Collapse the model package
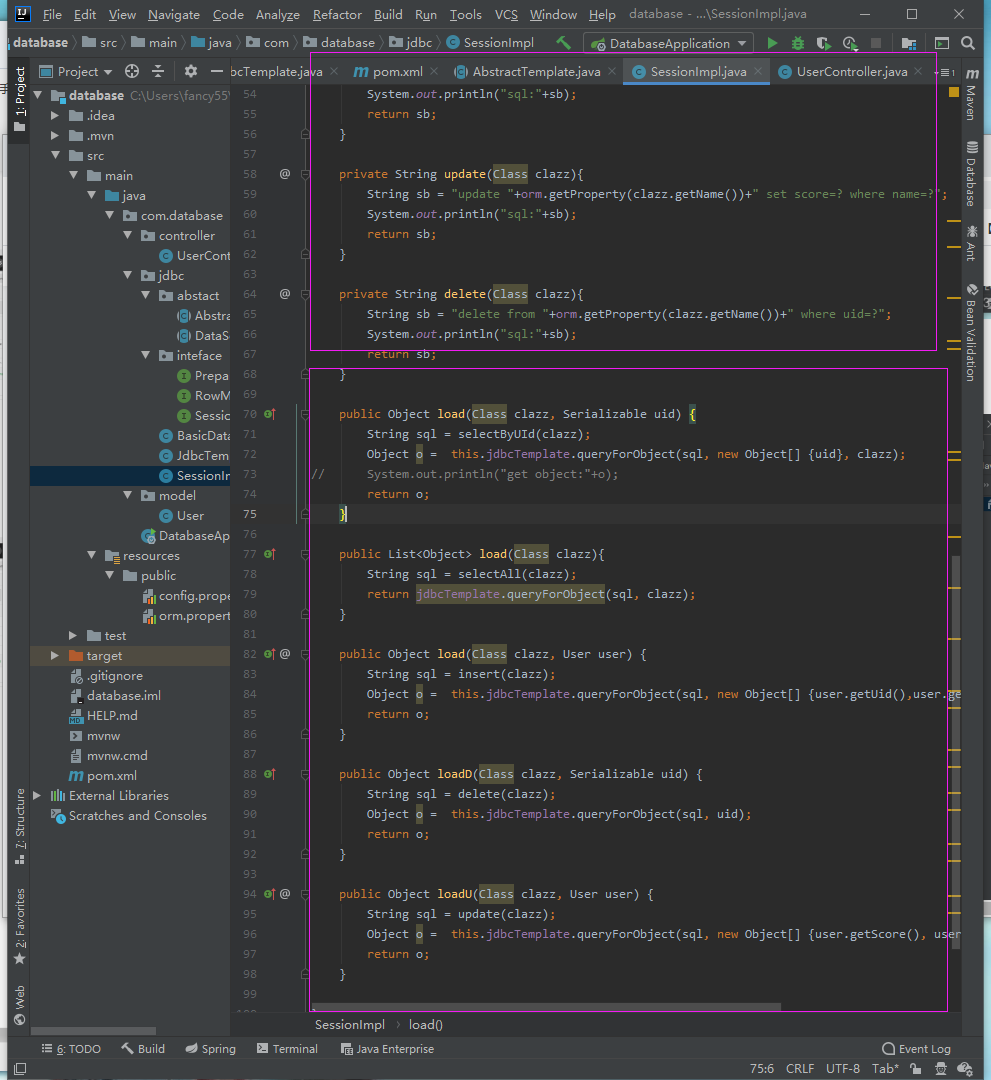Image resolution: width=991 pixels, height=1080 pixels. (x=127, y=495)
